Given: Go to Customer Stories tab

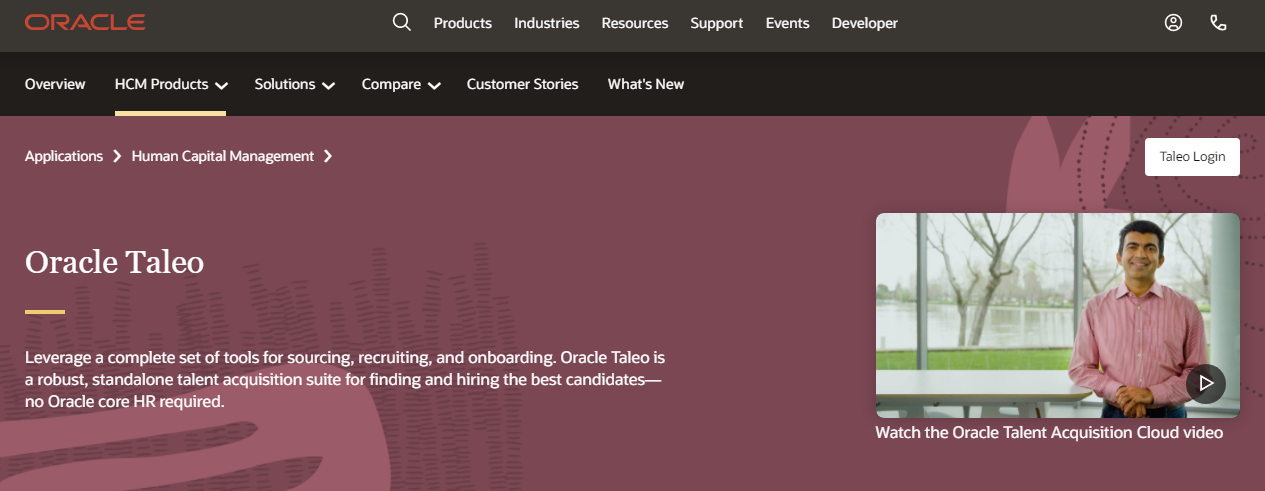Looking at the screenshot, I should pyautogui.click(x=522, y=85).
